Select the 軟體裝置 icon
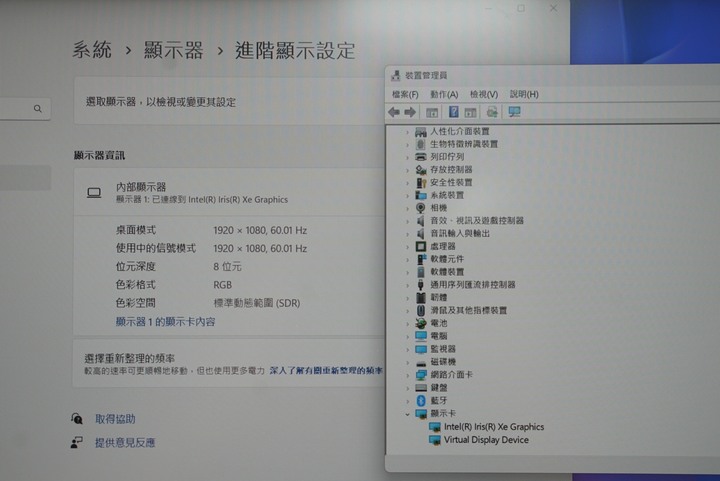The height and width of the screenshot is (481, 720). coord(421,272)
